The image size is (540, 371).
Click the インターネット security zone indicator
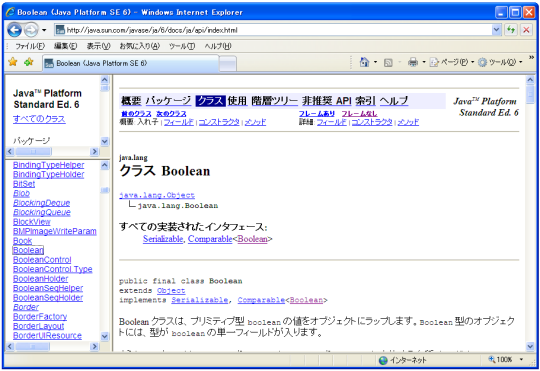[x=402, y=361]
